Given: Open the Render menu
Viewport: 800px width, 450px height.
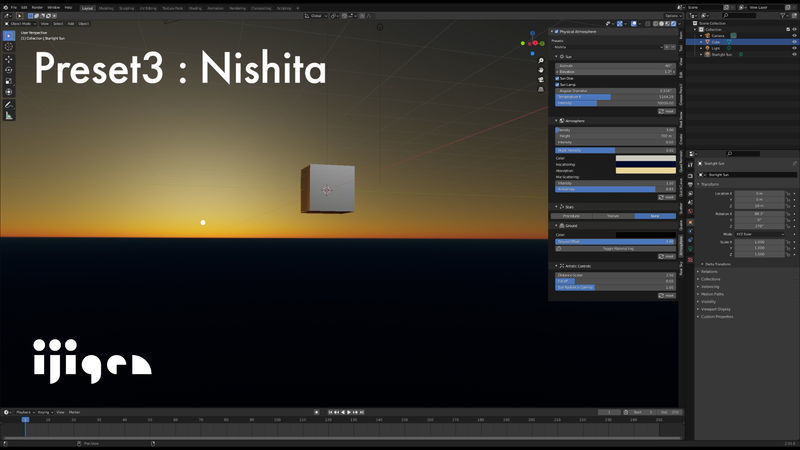Looking at the screenshot, I should click(37, 8).
